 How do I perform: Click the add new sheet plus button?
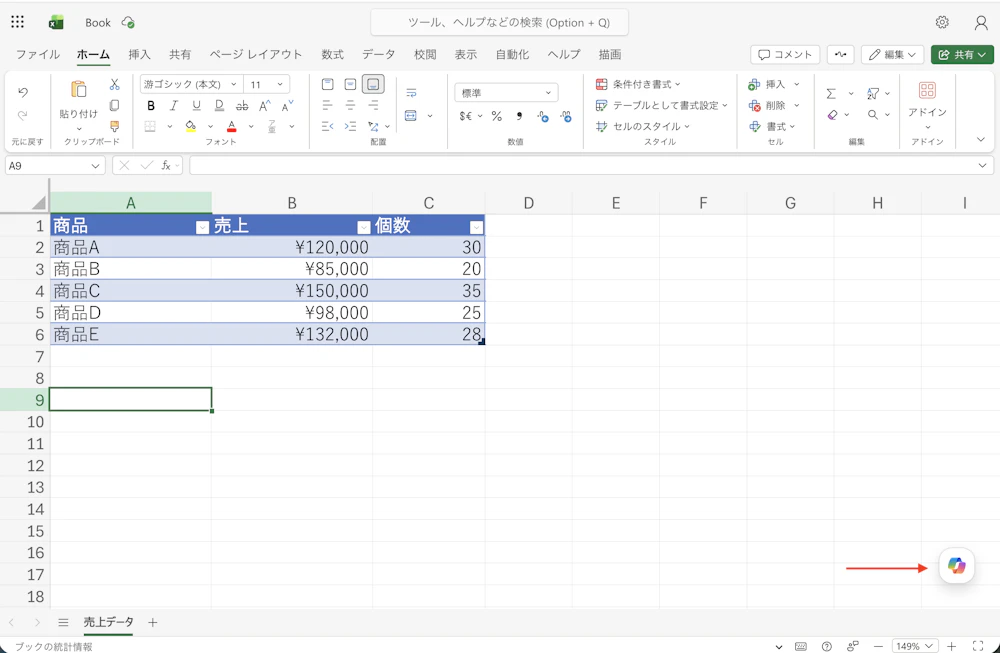[152, 622]
